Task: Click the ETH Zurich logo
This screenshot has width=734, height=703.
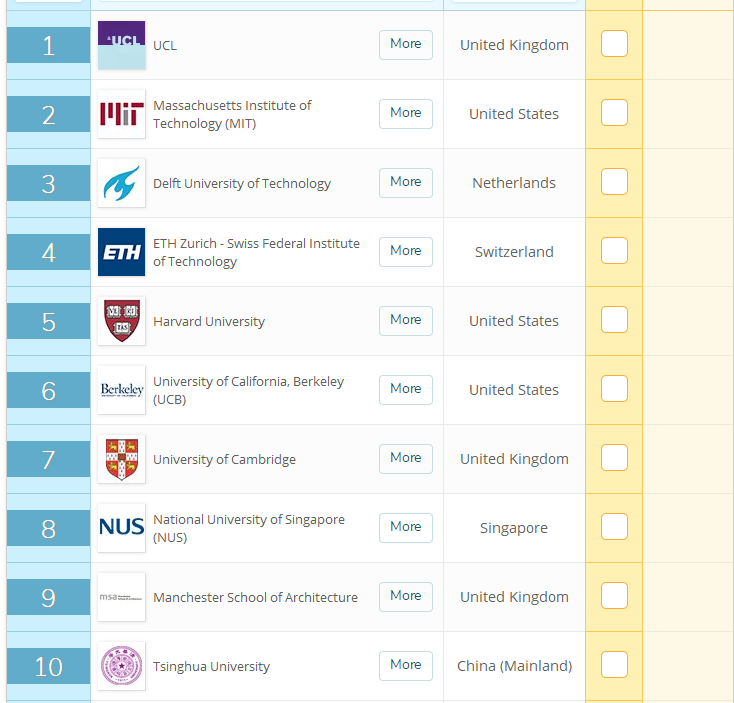Action: [x=121, y=252]
